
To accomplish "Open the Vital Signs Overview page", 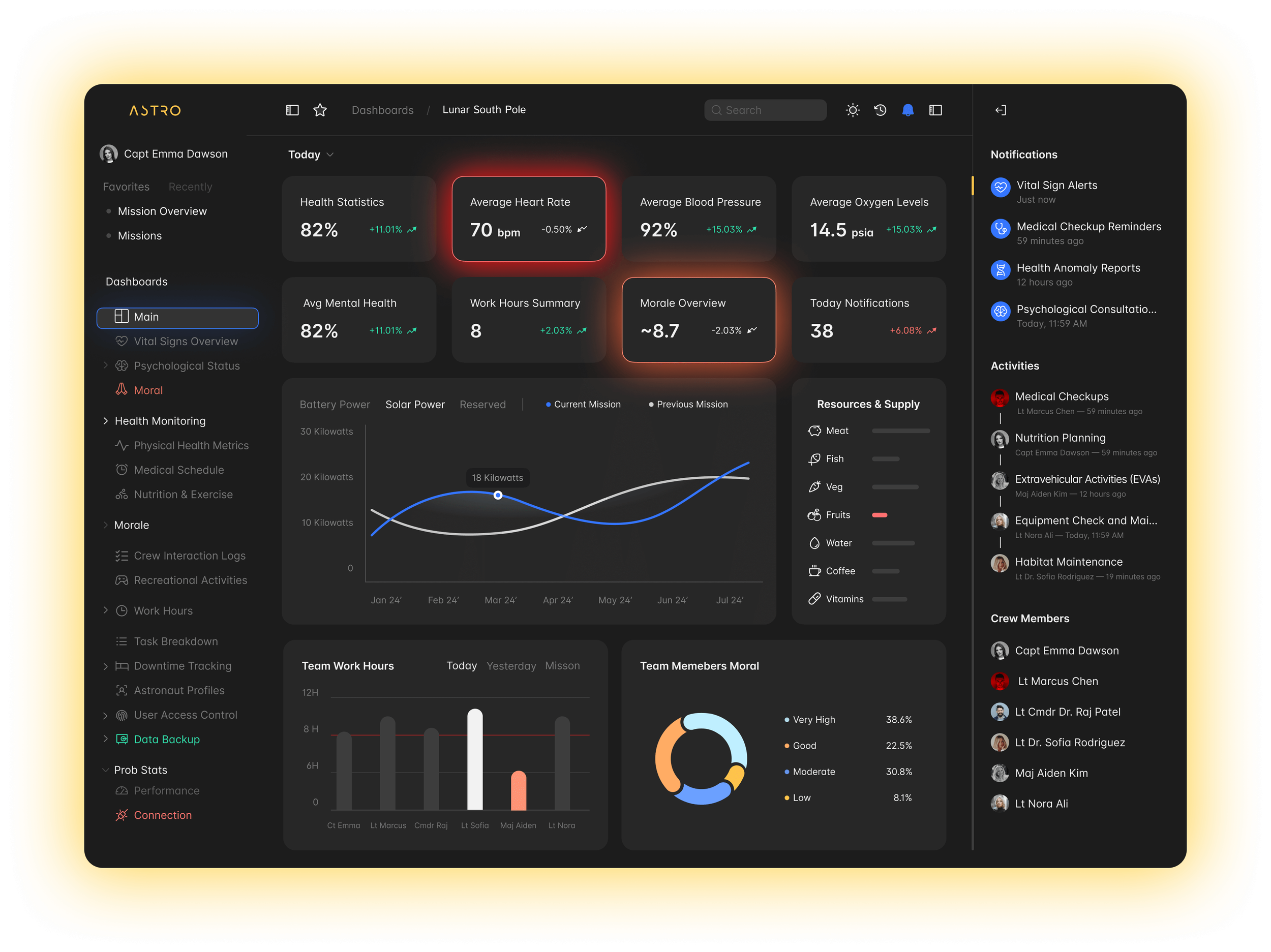I will pyautogui.click(x=185, y=341).
